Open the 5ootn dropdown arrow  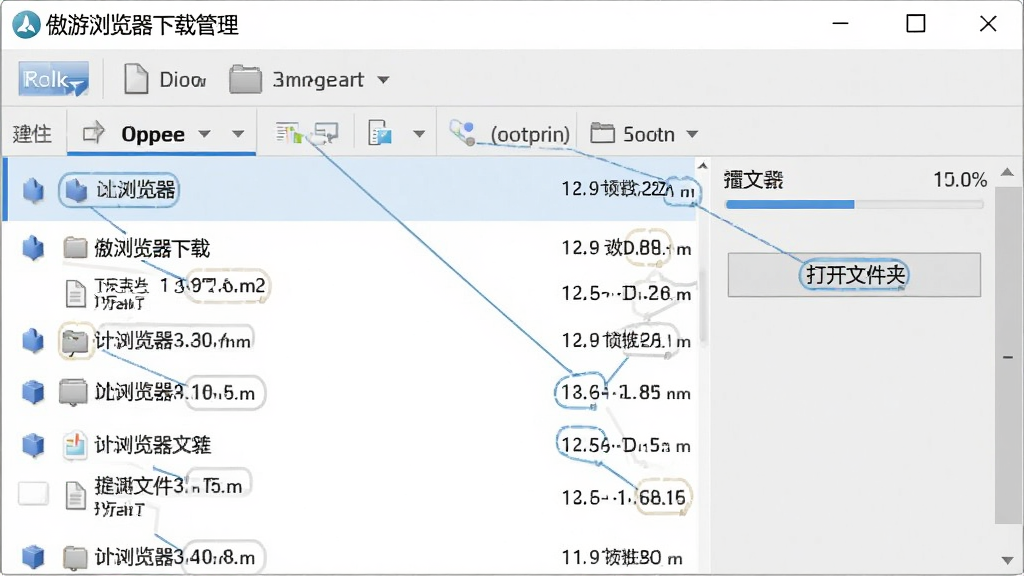[x=692, y=135]
